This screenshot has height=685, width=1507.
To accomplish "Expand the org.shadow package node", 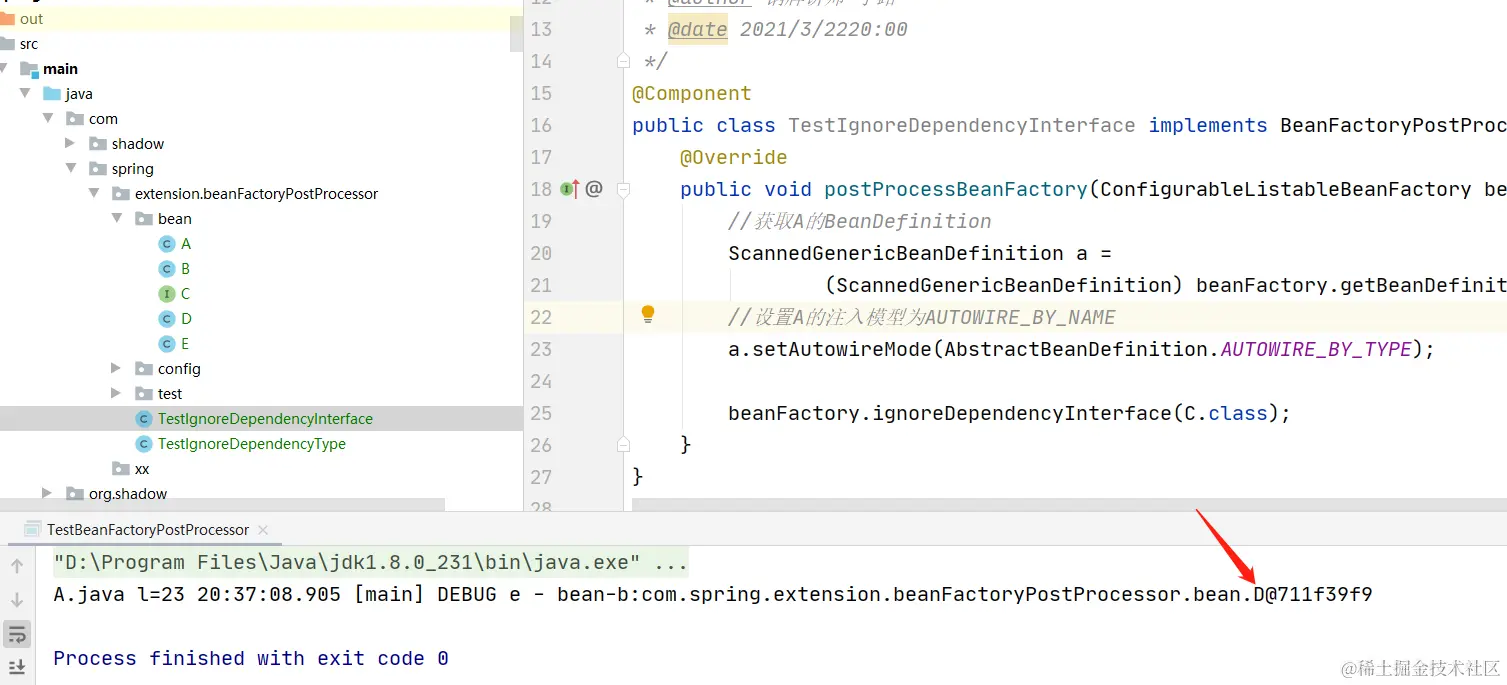I will click(x=47, y=494).
